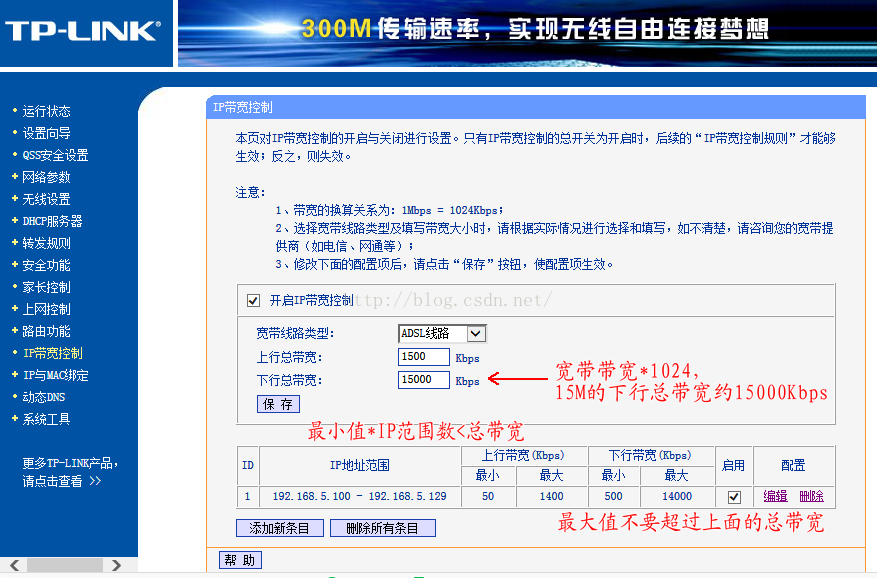This screenshot has height=578, width=877.
Task: Click 上行 最大 value 1400
Action: point(551,496)
